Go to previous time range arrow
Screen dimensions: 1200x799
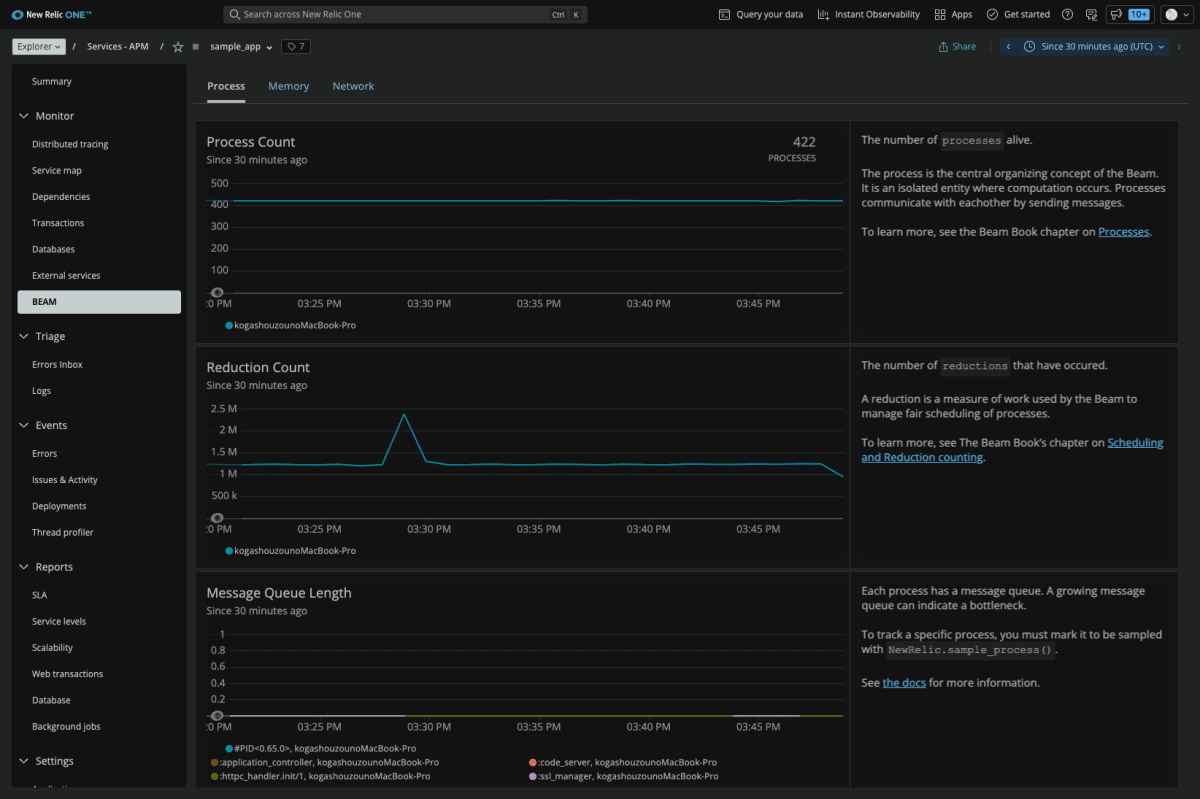pyautogui.click(x=1008, y=47)
